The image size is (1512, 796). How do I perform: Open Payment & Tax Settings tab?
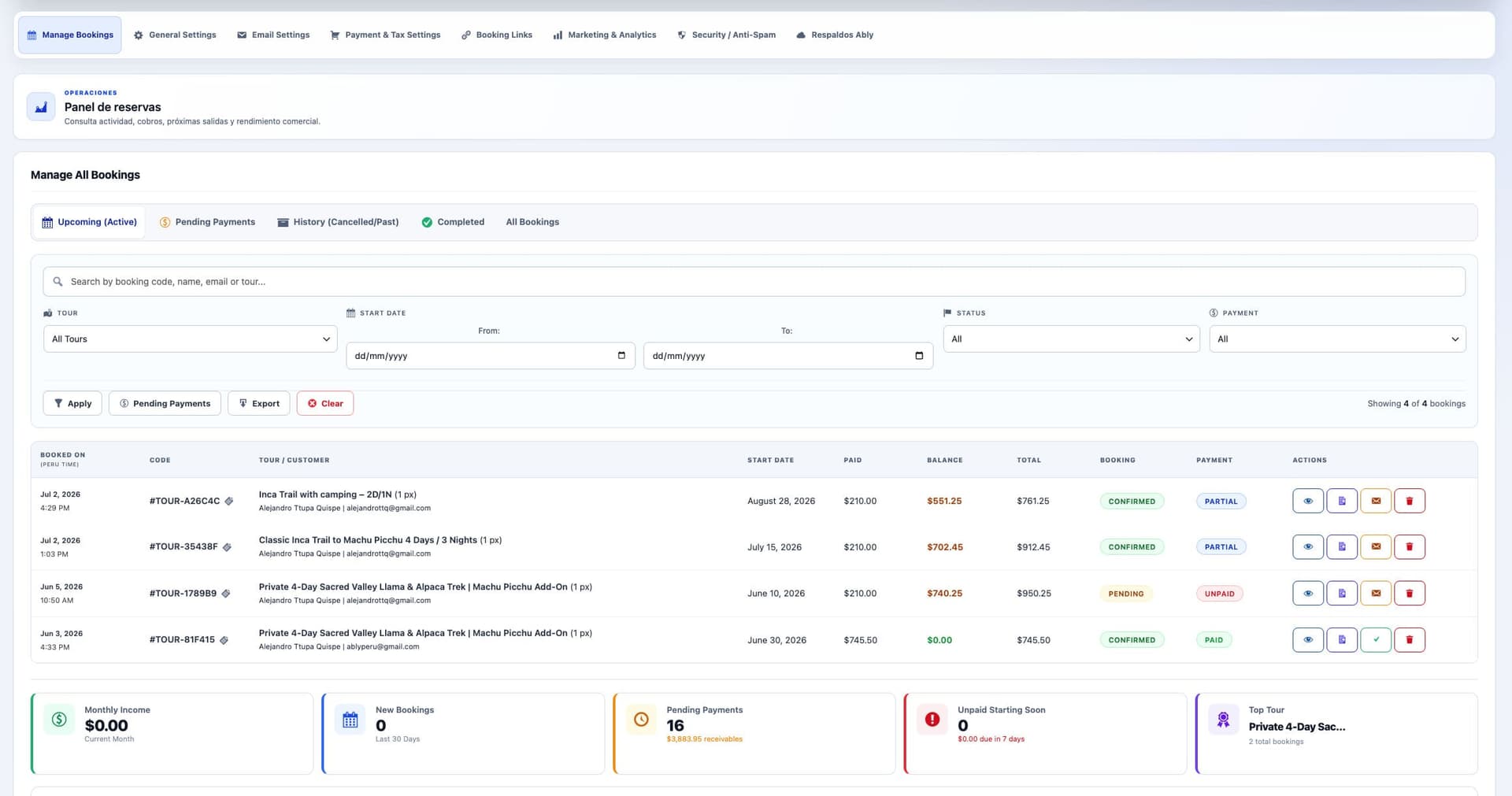(x=385, y=35)
